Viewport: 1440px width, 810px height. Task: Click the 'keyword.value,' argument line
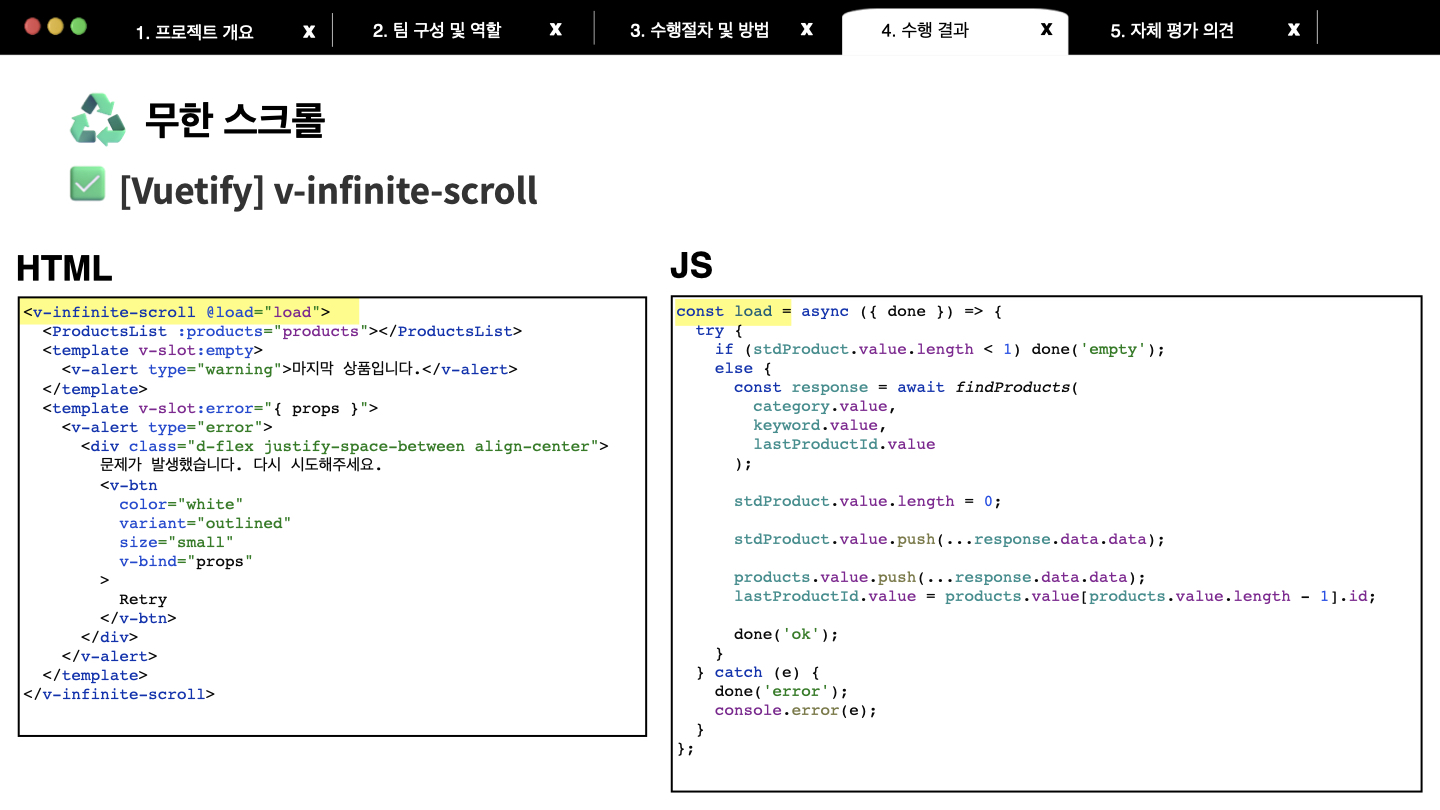[820, 425]
